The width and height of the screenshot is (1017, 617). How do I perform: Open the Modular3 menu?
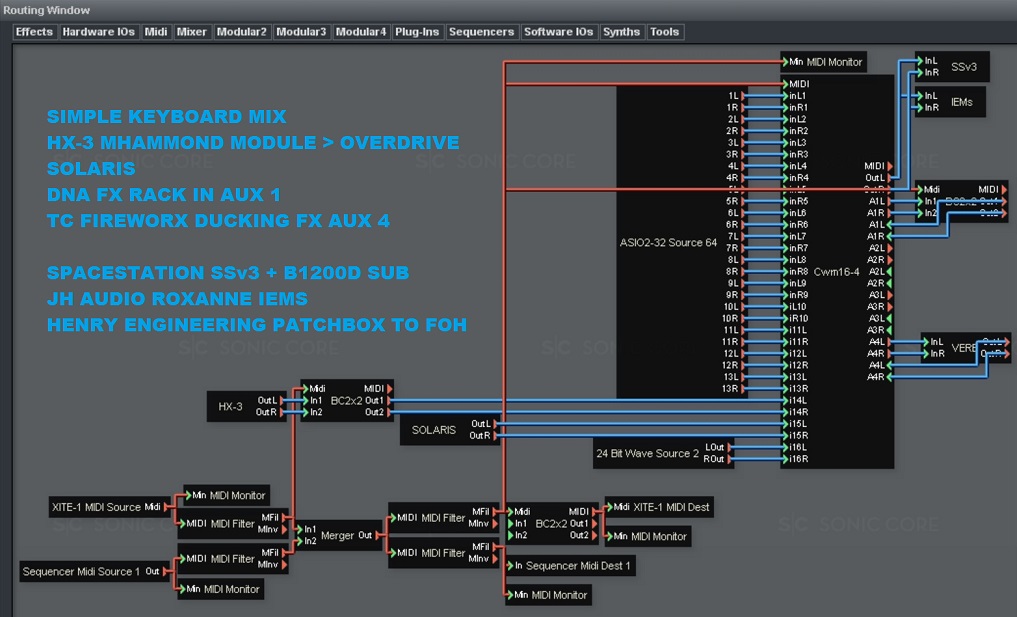[x=301, y=32]
